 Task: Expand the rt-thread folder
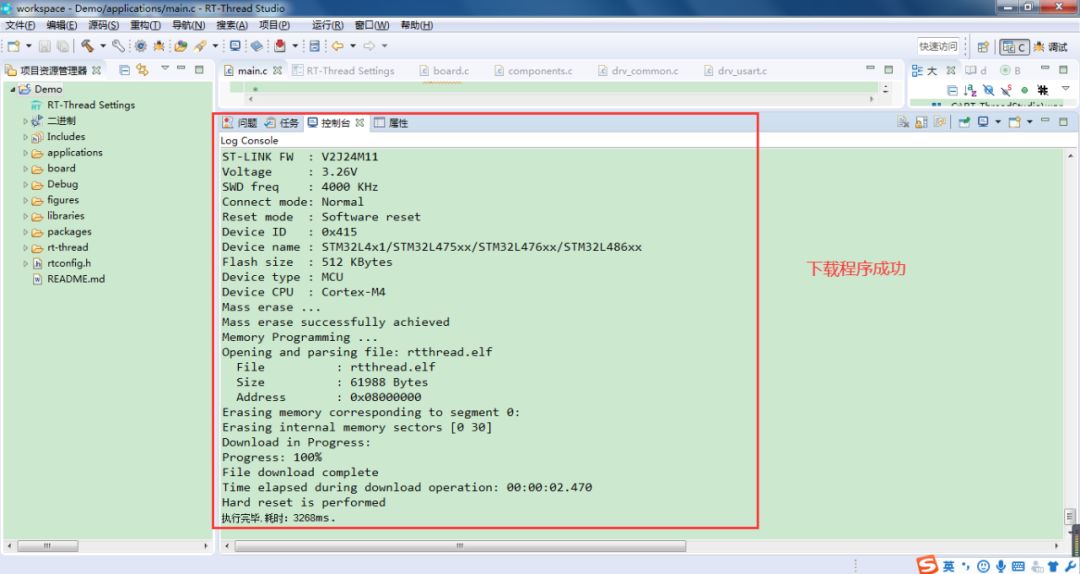25,248
